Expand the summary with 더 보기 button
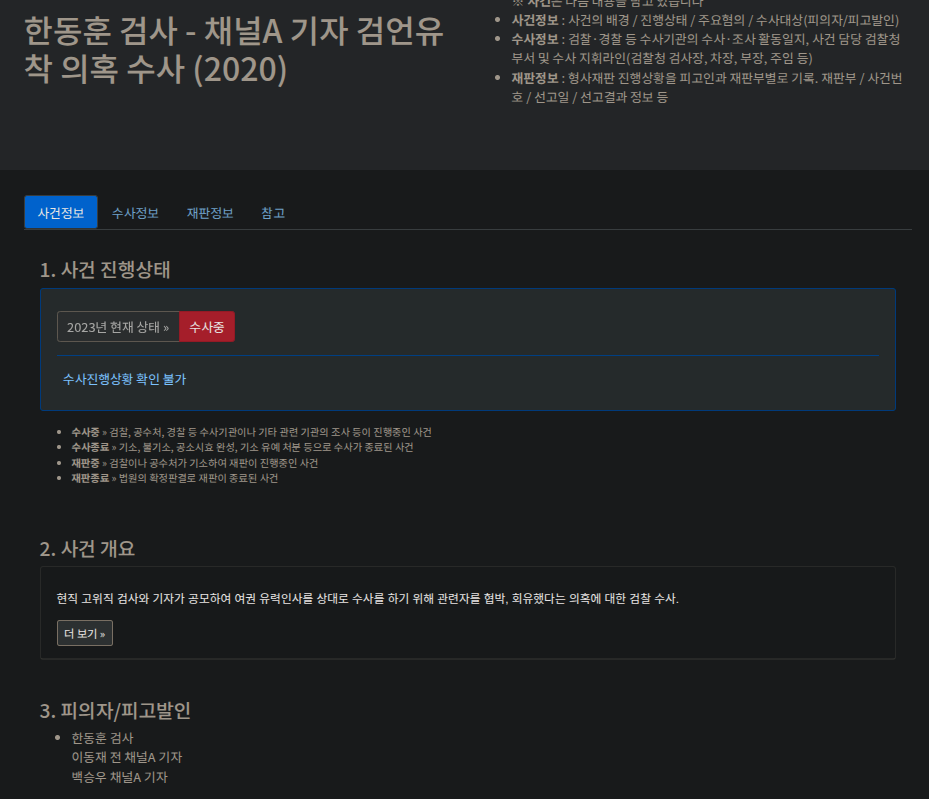Screen dimensions: 929x799 pos(85,633)
